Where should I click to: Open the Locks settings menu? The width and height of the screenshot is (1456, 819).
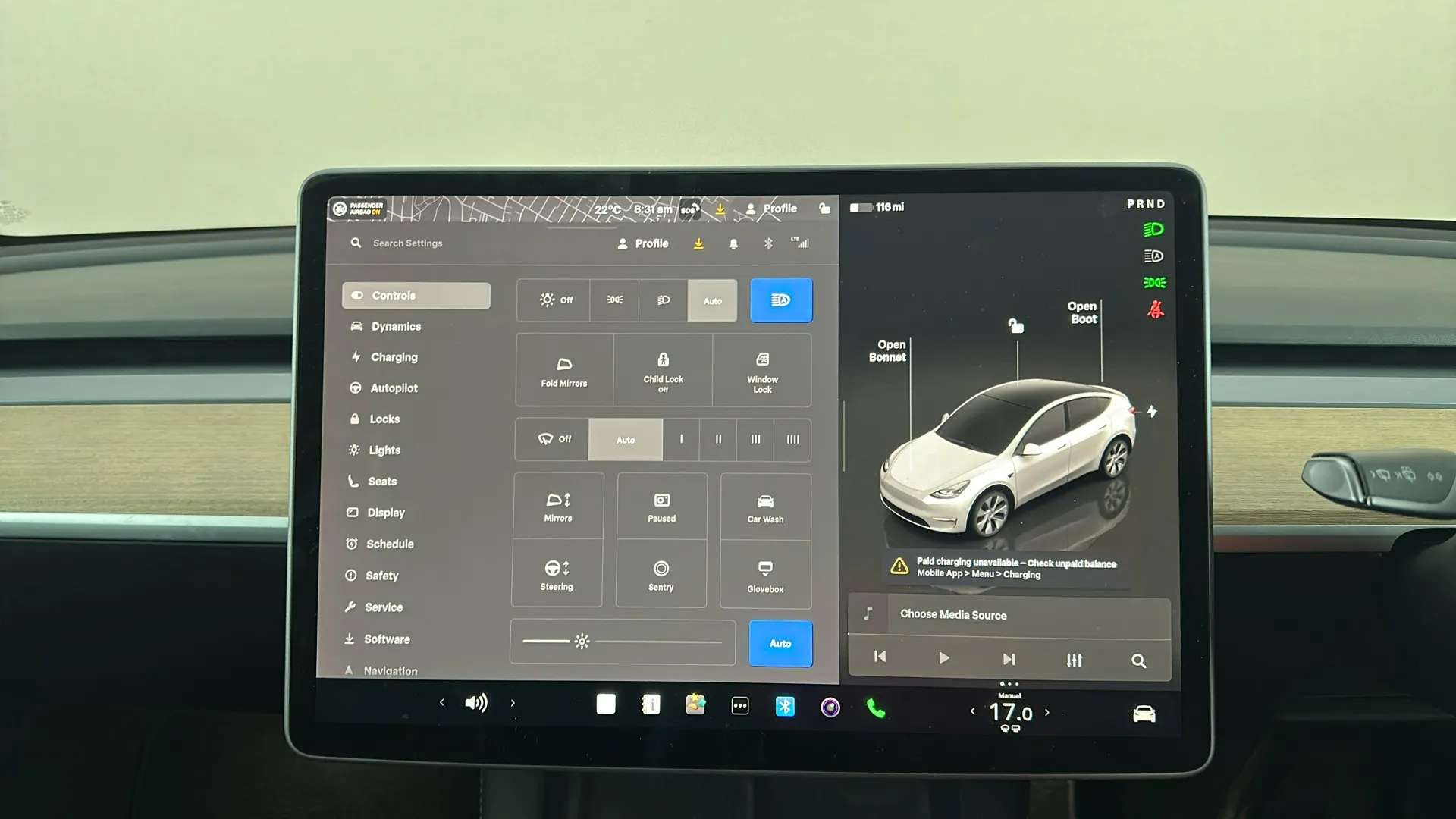coord(374,419)
